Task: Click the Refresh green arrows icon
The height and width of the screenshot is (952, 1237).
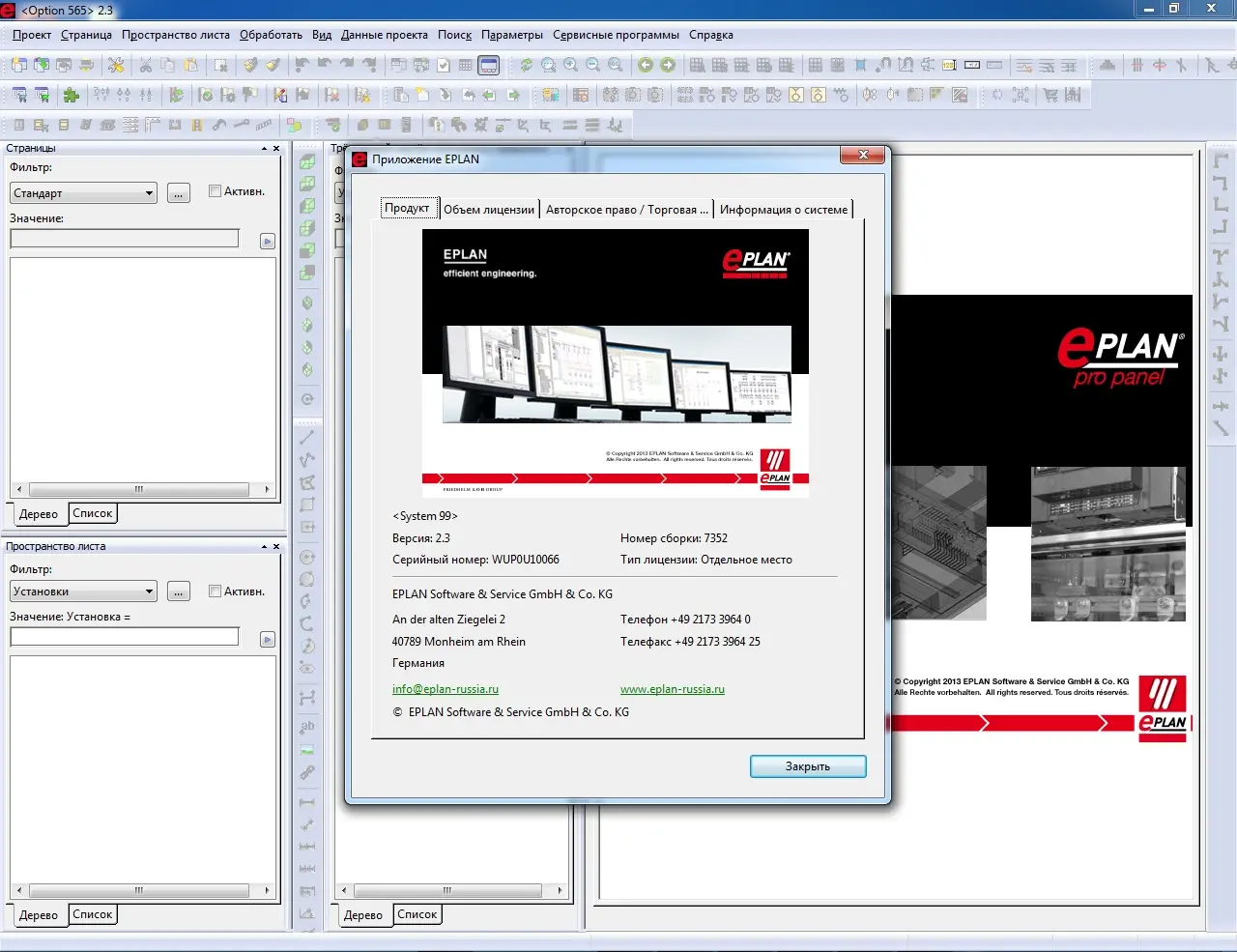Action: (x=526, y=65)
